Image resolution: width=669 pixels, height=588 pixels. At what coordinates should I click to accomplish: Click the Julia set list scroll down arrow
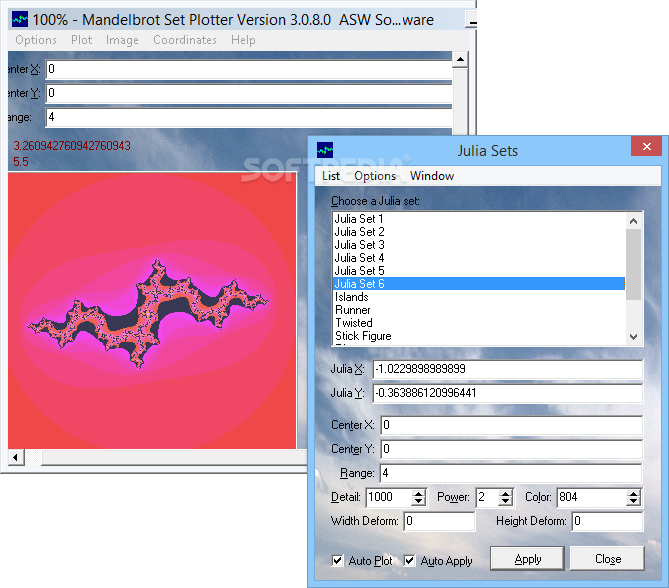634,337
